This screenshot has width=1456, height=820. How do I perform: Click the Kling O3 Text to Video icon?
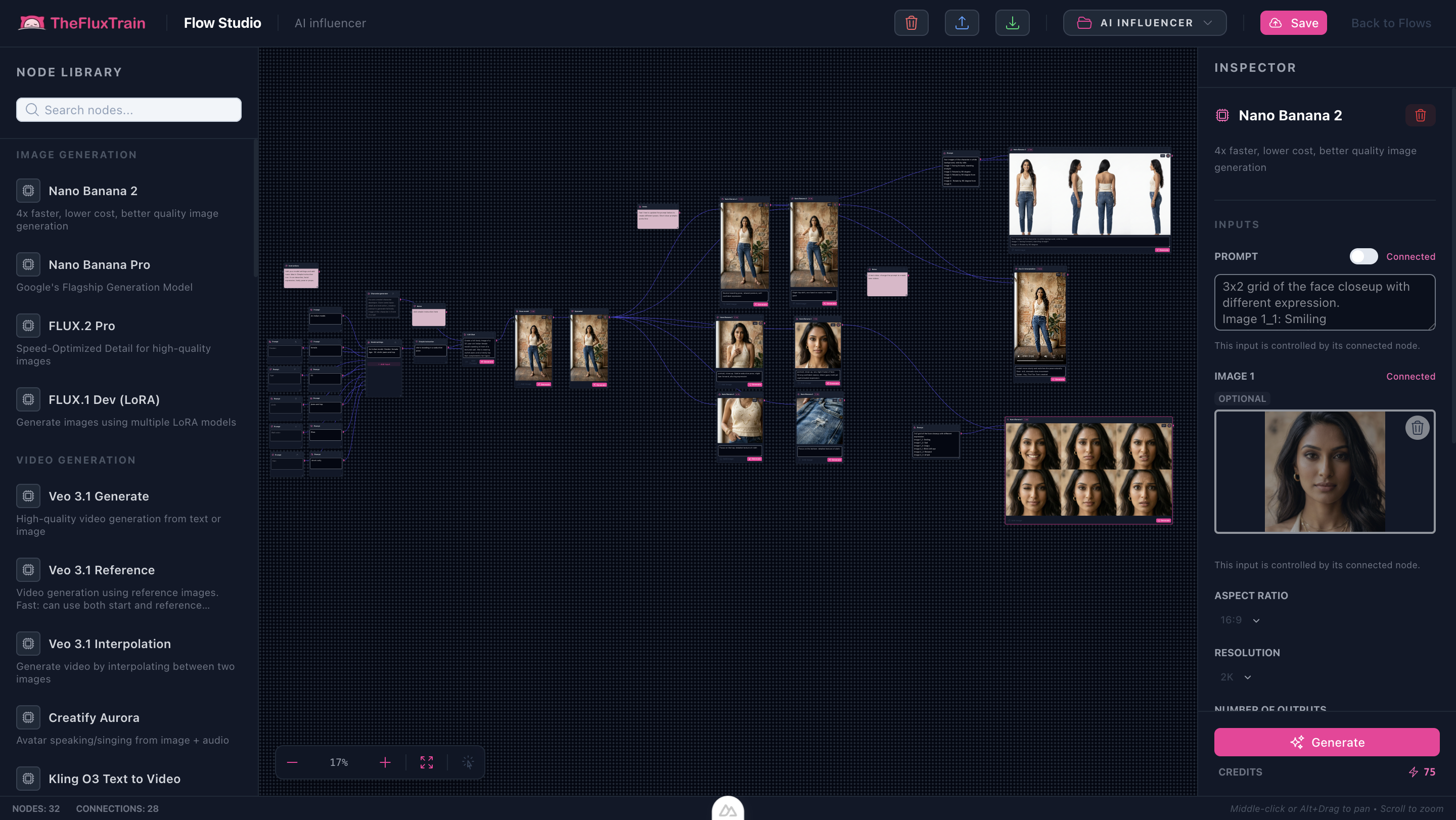28,779
